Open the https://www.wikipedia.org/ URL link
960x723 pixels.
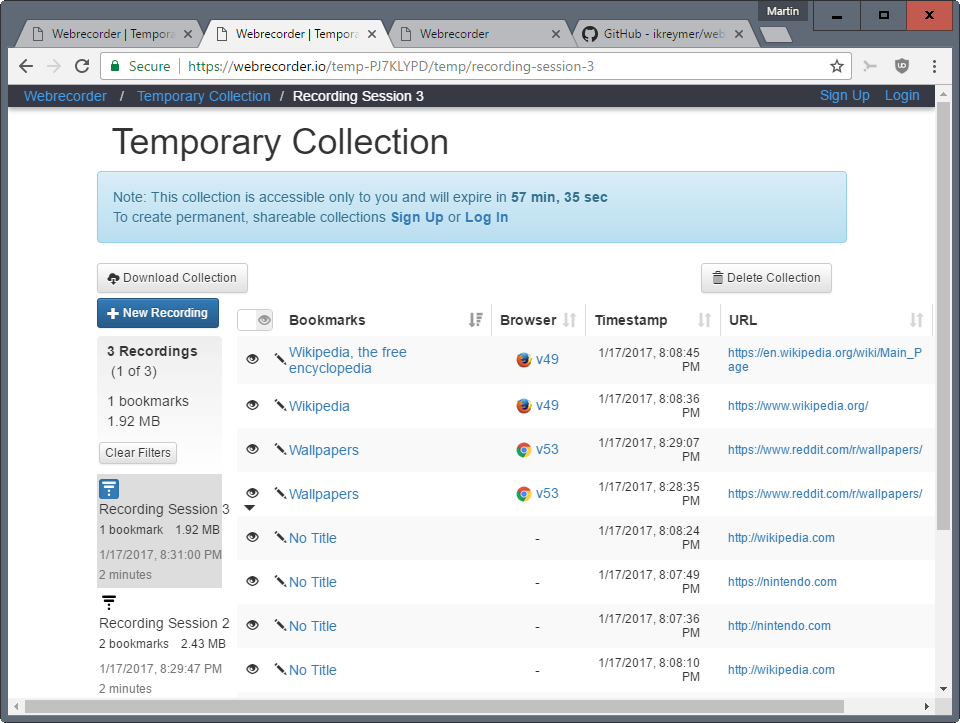798,405
